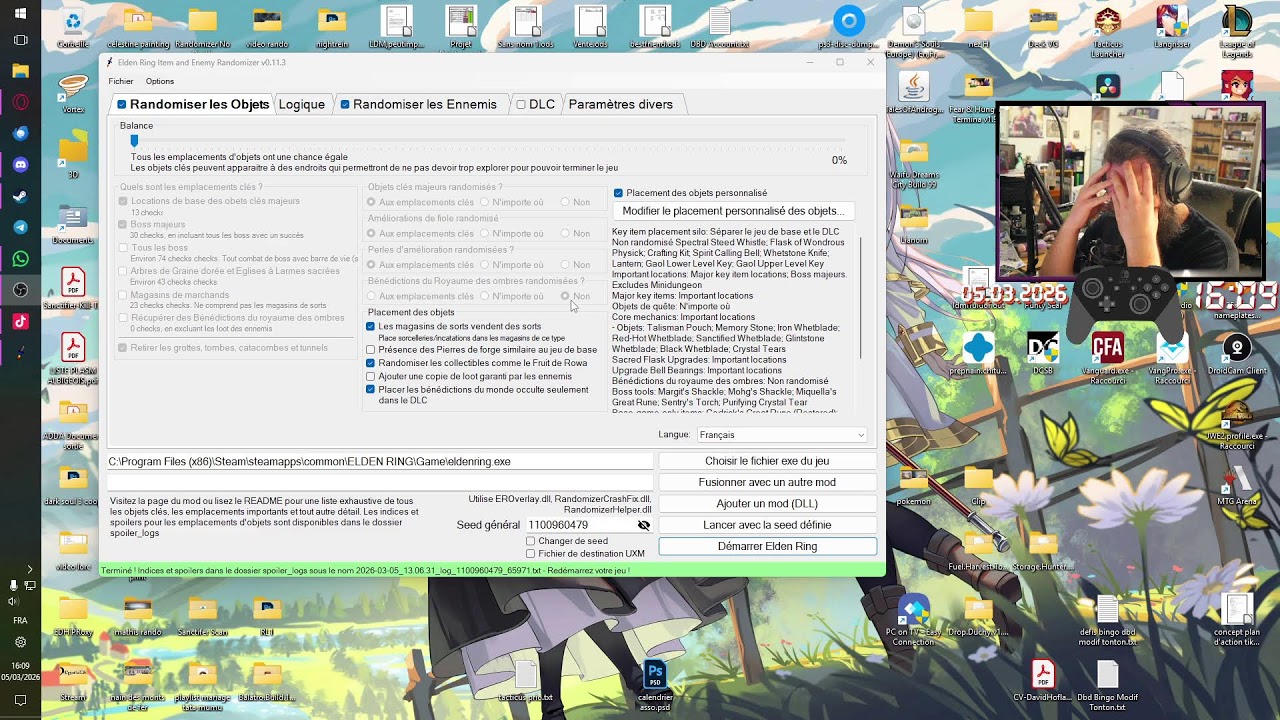Uncheck Placement des objets personnalisé
Image resolution: width=1280 pixels, height=720 pixels.
618,193
